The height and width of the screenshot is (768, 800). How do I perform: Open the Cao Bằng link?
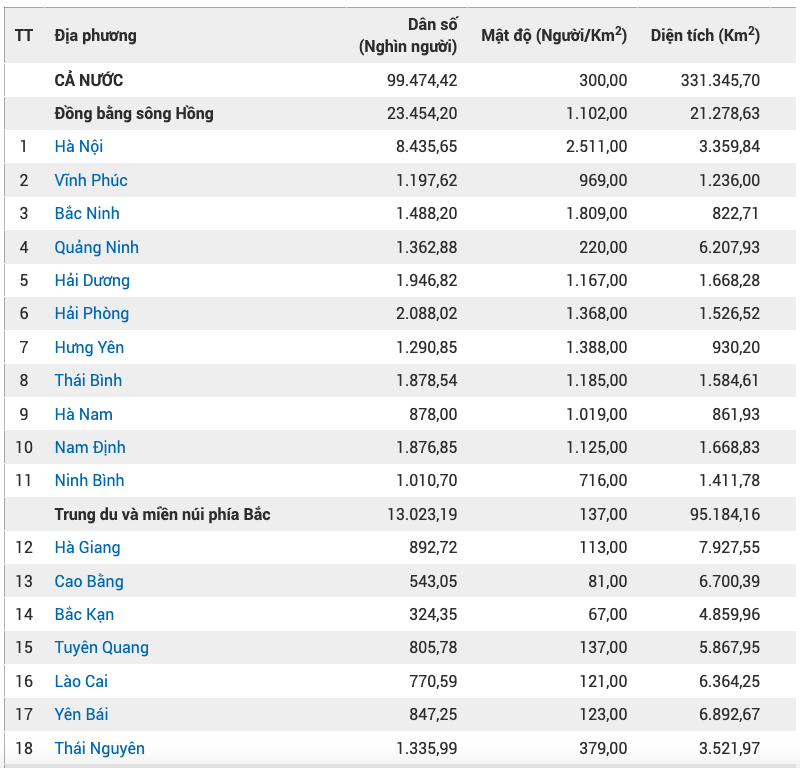[x=89, y=581]
